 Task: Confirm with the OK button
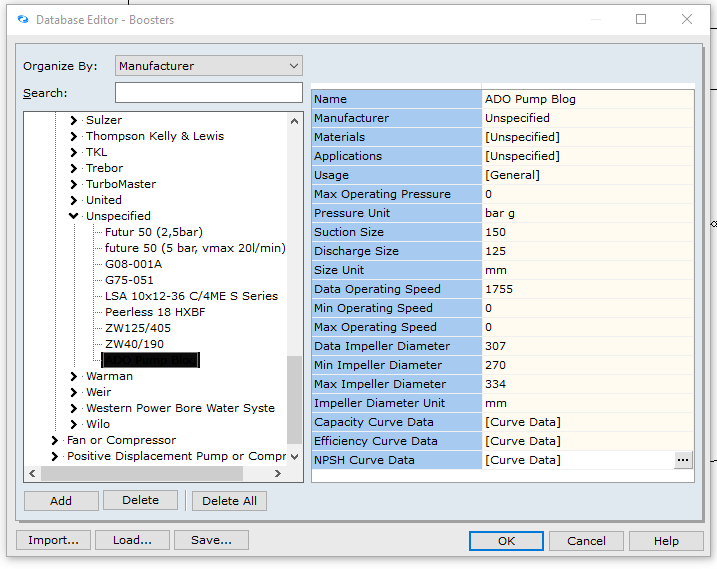coord(506,541)
